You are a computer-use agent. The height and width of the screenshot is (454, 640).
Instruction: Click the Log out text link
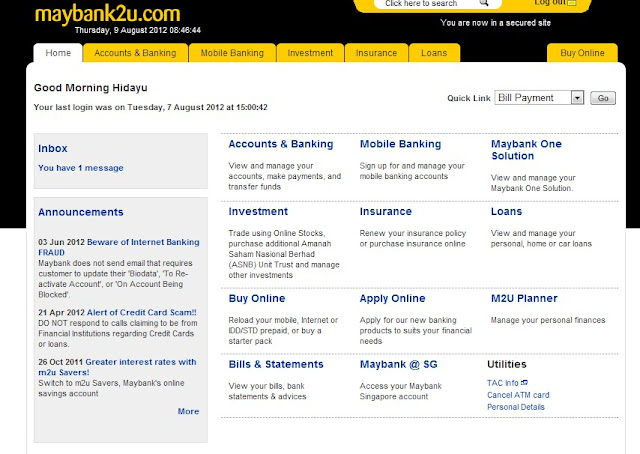550,2
